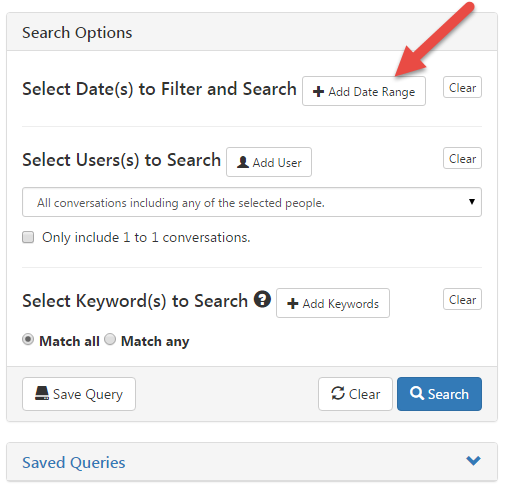Select the Match all radio option
The height and width of the screenshot is (495, 507).
(x=28, y=340)
